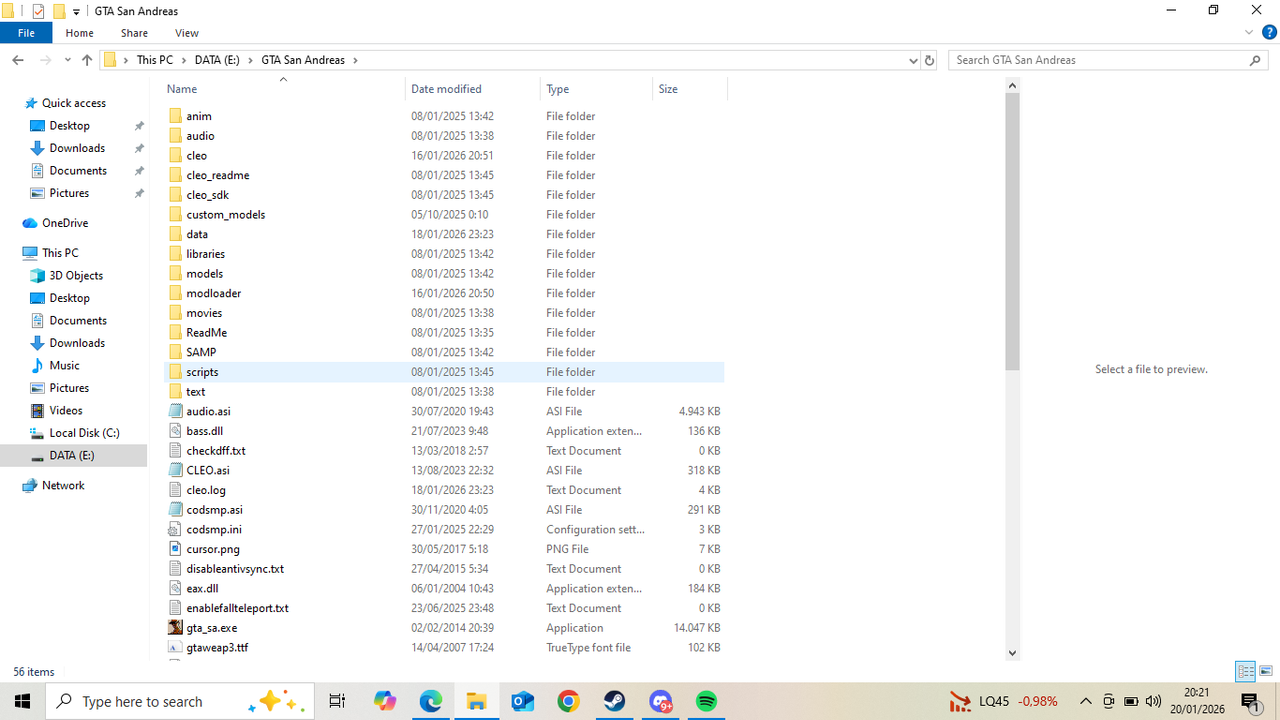Click the Properties checkmark icon in title bar
Screen dimensions: 1280x720
pyautogui.click(x=39, y=11)
